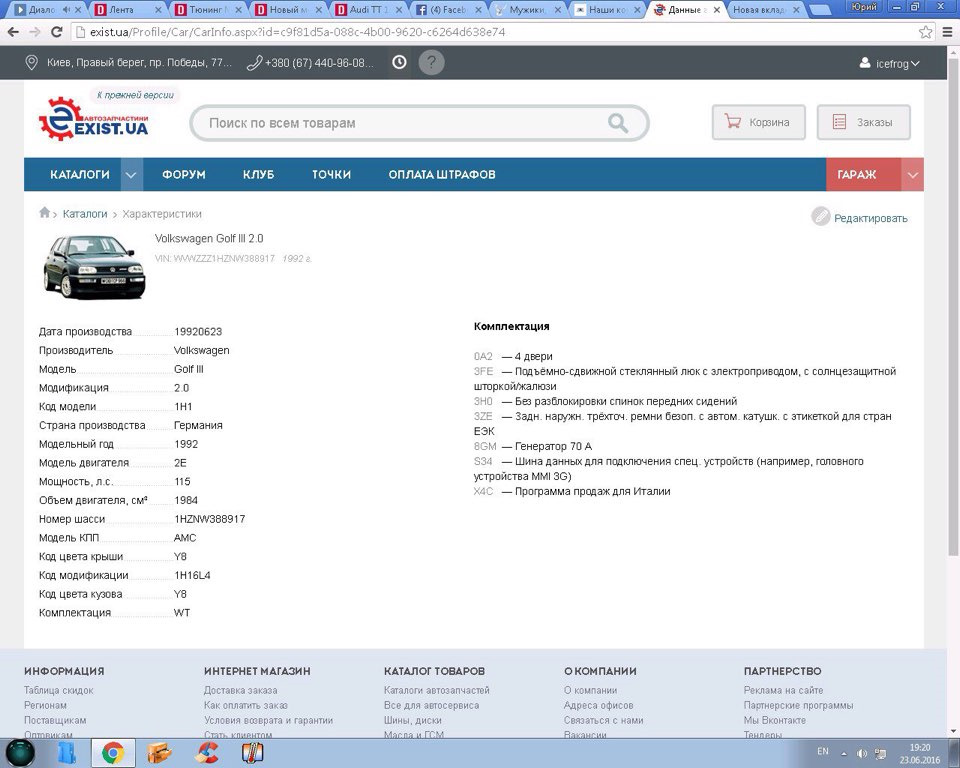Open the КЛУБ menu item
Screen dimensions: 960x768
258,175
